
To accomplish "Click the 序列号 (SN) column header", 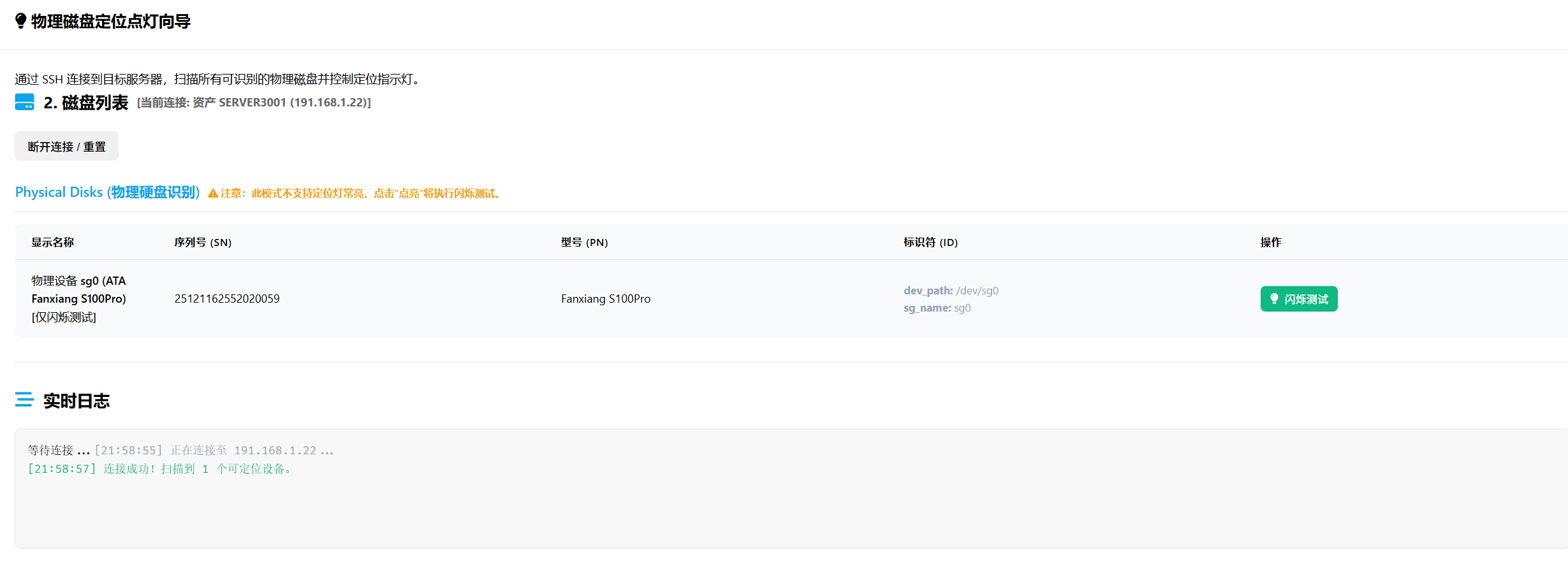I will (203, 242).
